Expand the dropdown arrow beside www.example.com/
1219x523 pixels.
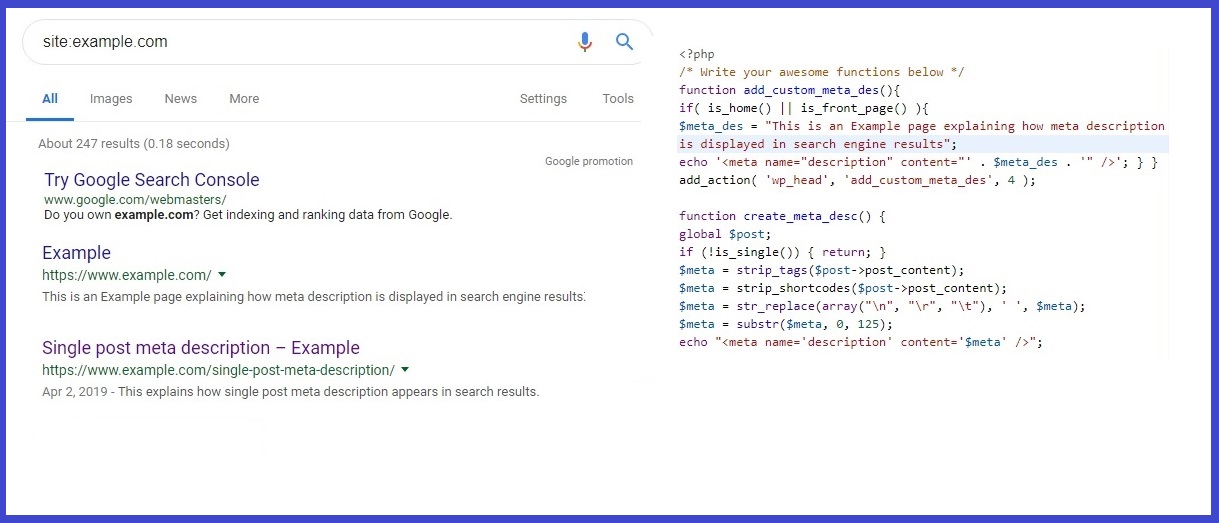(x=222, y=274)
